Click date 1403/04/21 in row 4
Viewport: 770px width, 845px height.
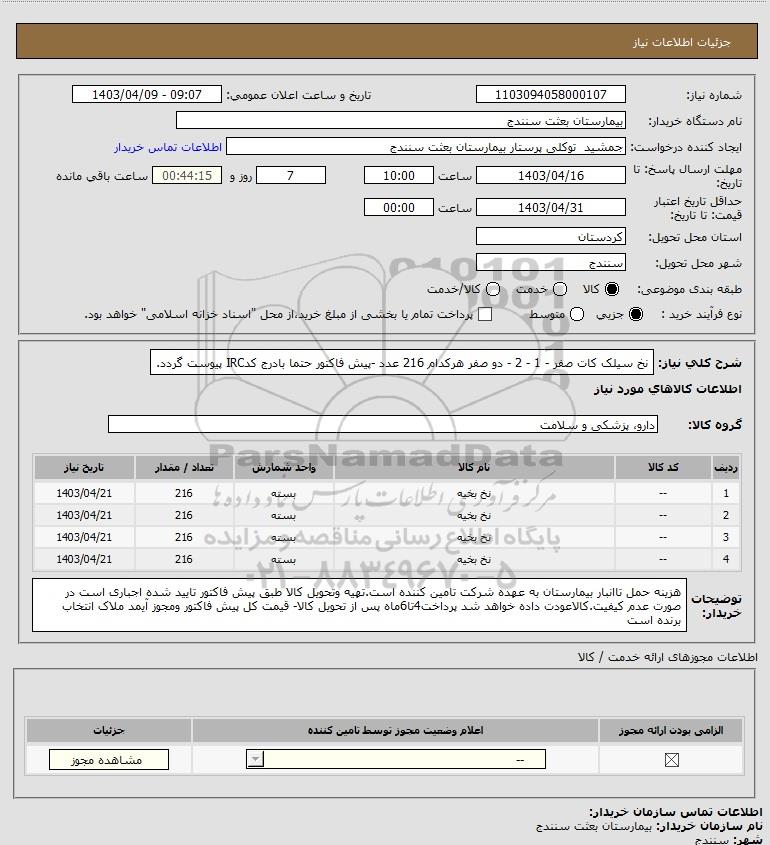pyautogui.click(x=84, y=559)
